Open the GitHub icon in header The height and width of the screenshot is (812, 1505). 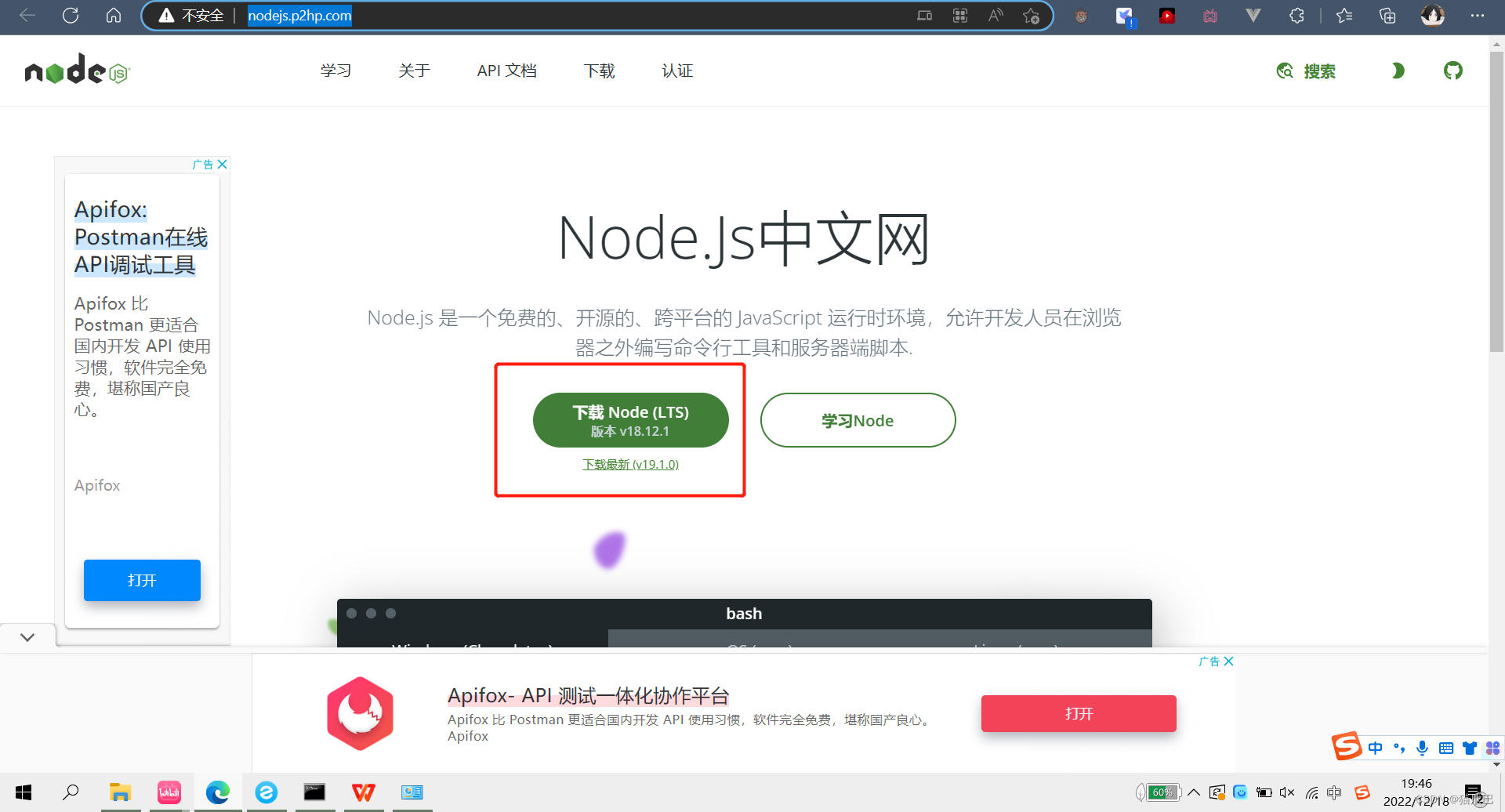point(1453,71)
